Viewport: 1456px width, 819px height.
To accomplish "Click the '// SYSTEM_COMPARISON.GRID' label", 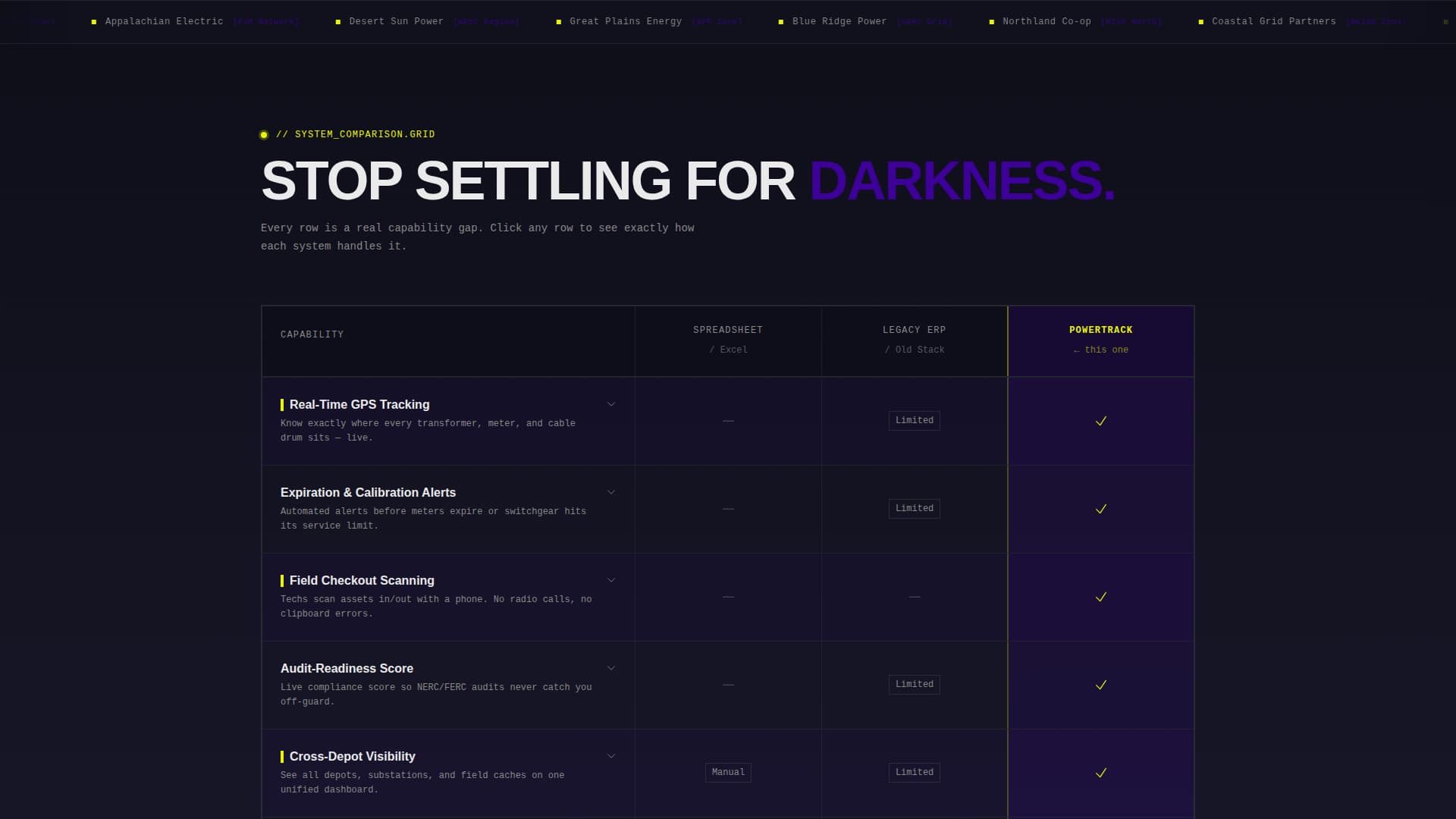I will point(356,134).
